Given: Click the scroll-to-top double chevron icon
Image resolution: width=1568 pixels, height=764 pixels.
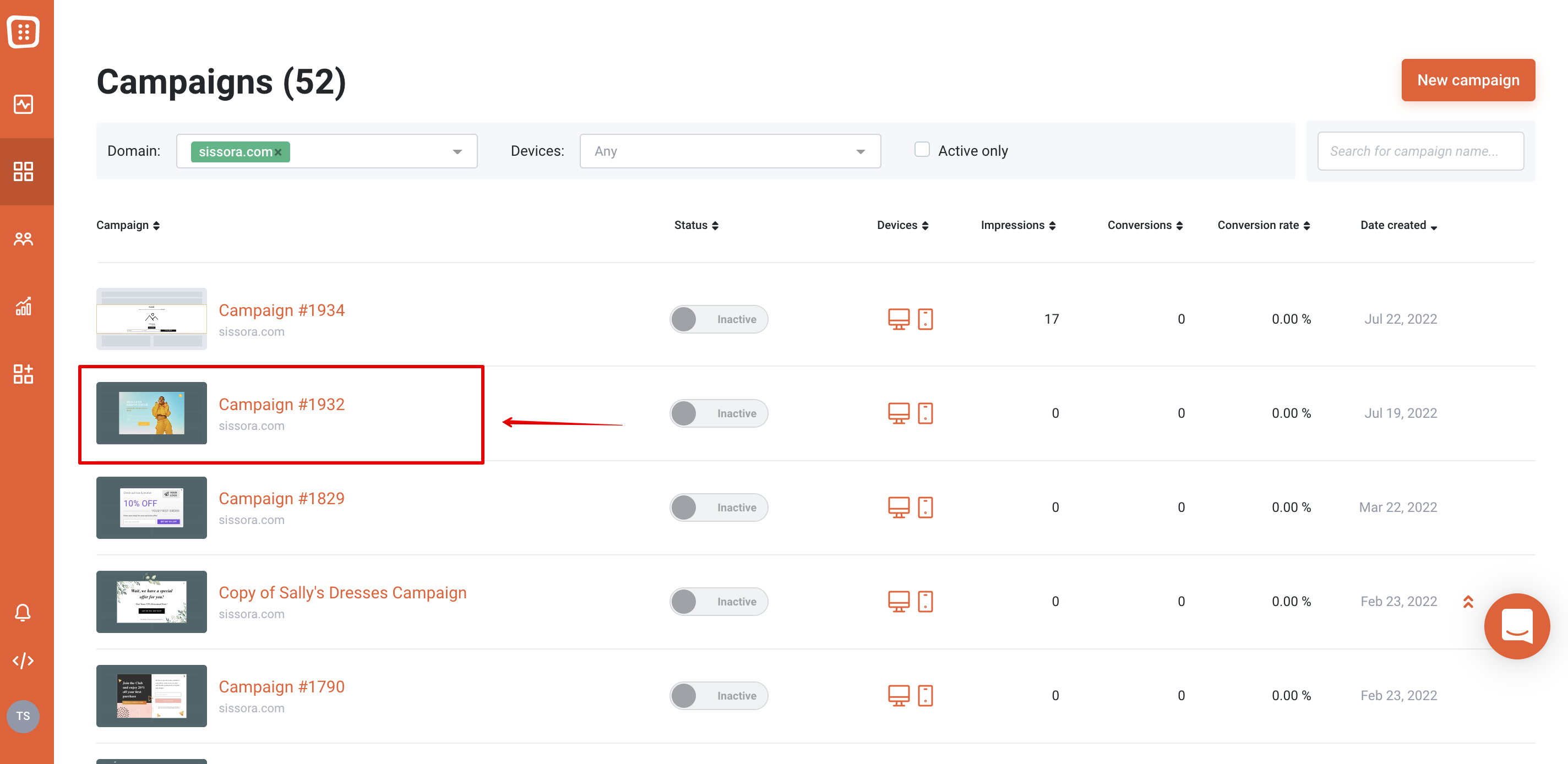Looking at the screenshot, I should (1468, 602).
